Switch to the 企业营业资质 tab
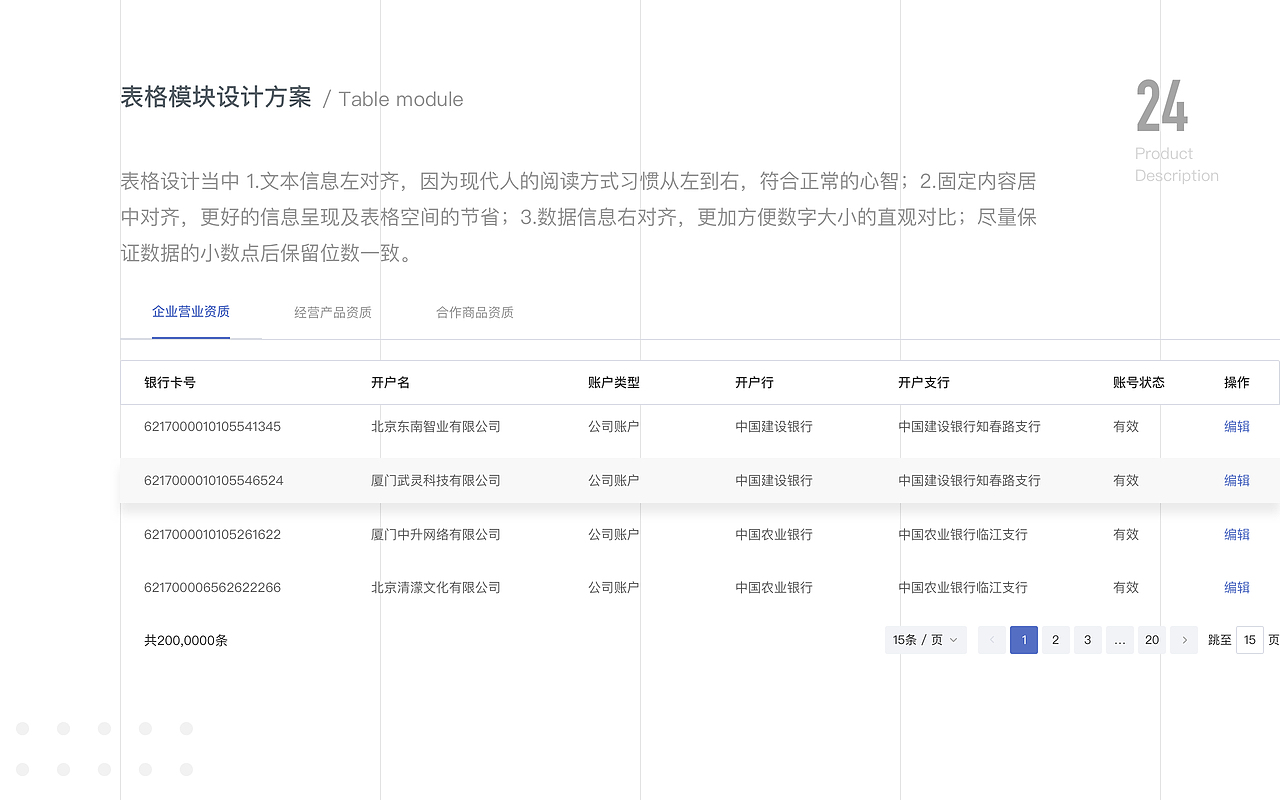1280x800 pixels. [191, 312]
